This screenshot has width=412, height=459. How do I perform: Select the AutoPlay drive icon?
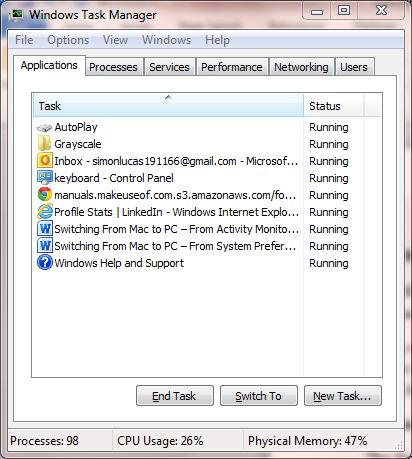coord(44,128)
